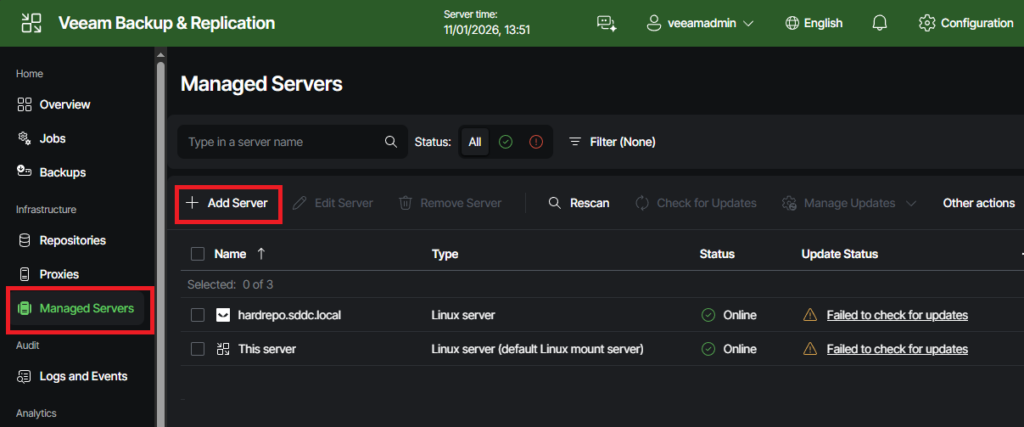The width and height of the screenshot is (1024, 427).
Task: Check the This server row checkbox
Action: (198, 349)
